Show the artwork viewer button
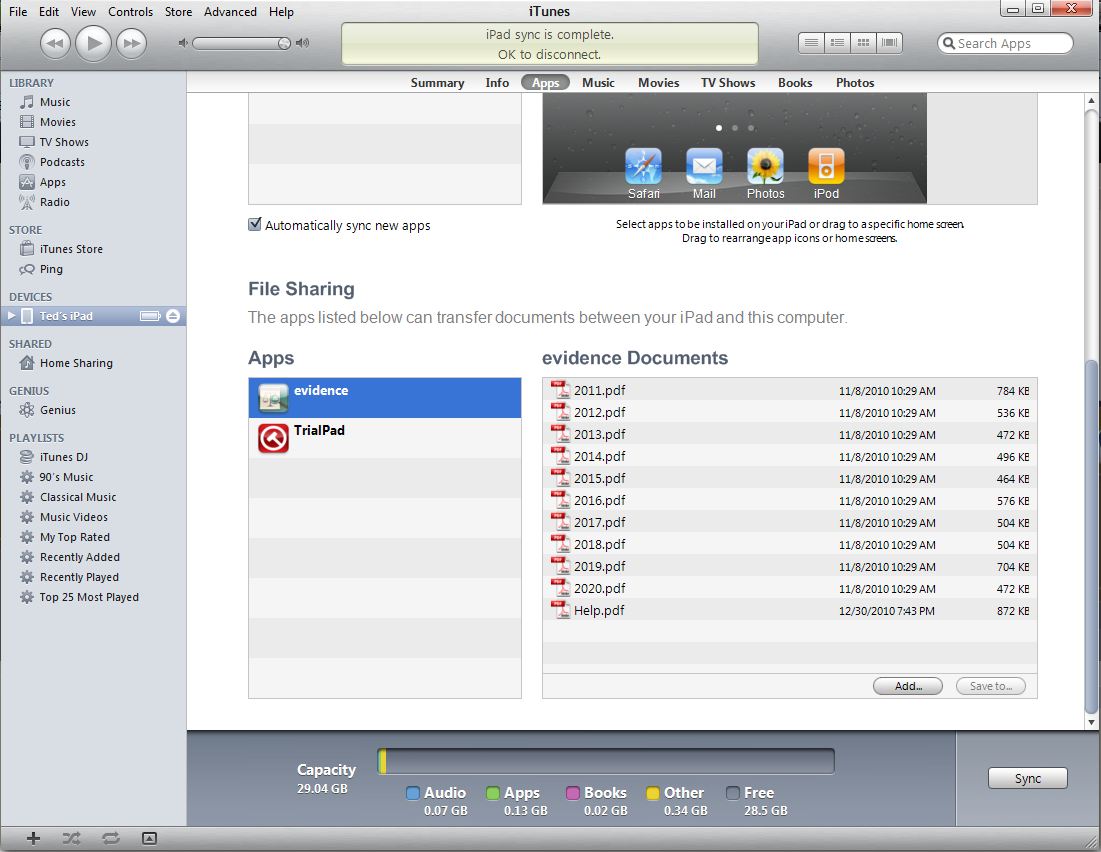This screenshot has height=852, width=1101. pos(149,838)
